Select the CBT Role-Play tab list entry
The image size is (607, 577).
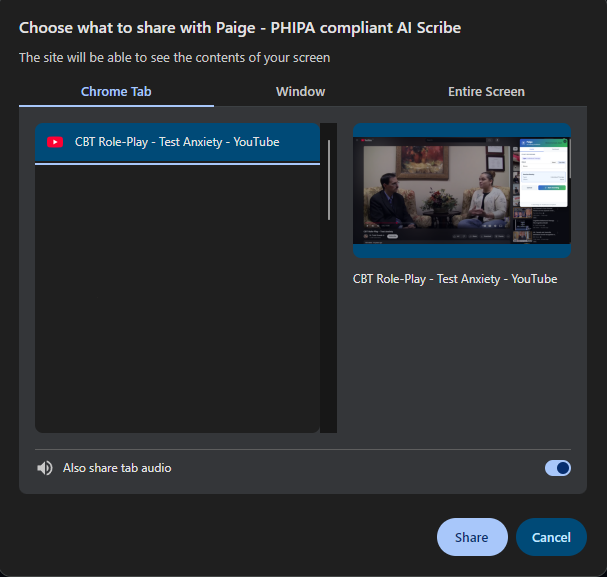coord(177,142)
